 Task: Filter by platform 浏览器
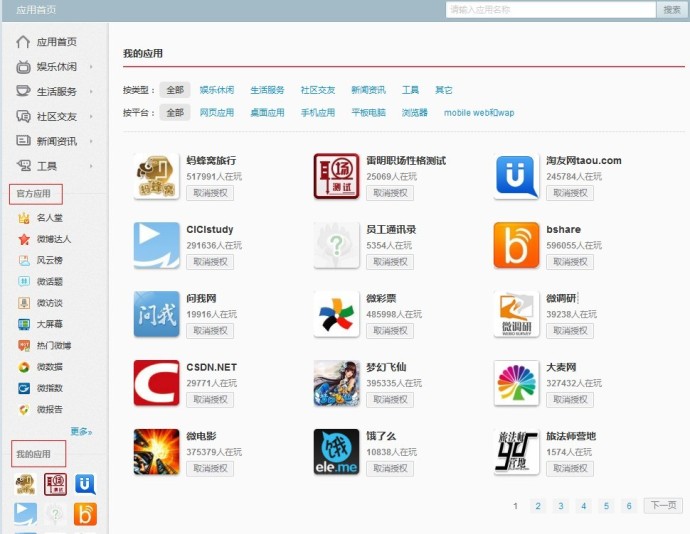415,113
